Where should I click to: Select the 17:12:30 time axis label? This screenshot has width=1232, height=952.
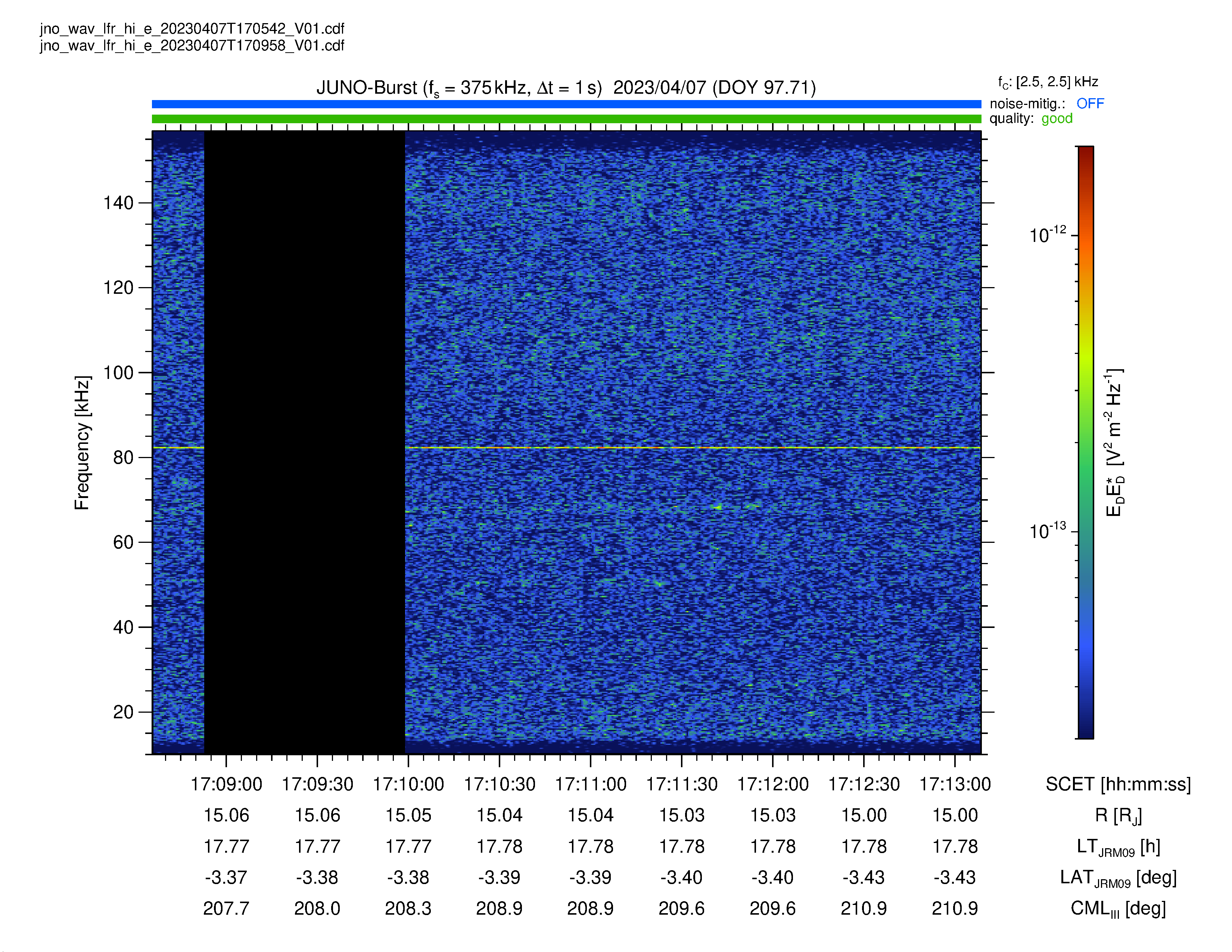864,784
